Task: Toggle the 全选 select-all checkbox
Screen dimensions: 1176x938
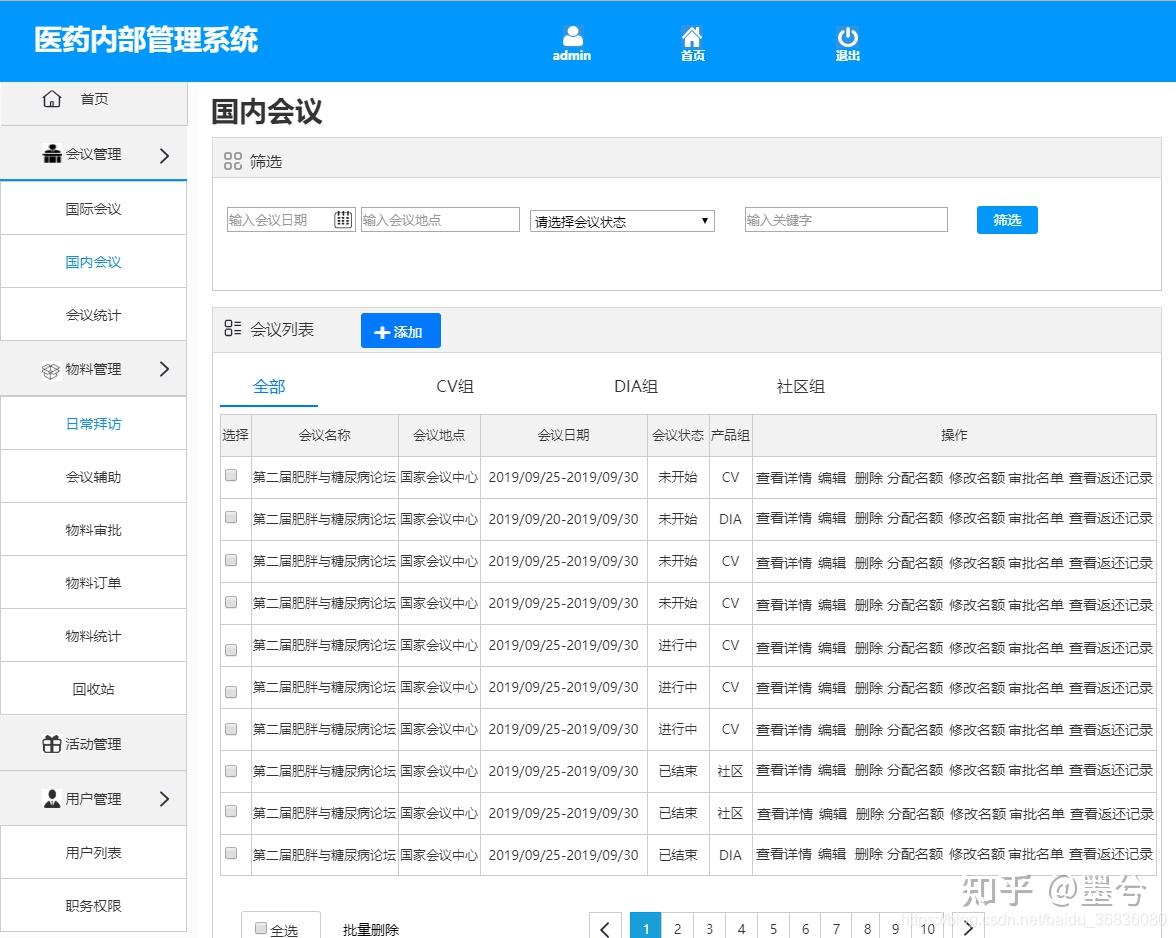Action: click(261, 928)
